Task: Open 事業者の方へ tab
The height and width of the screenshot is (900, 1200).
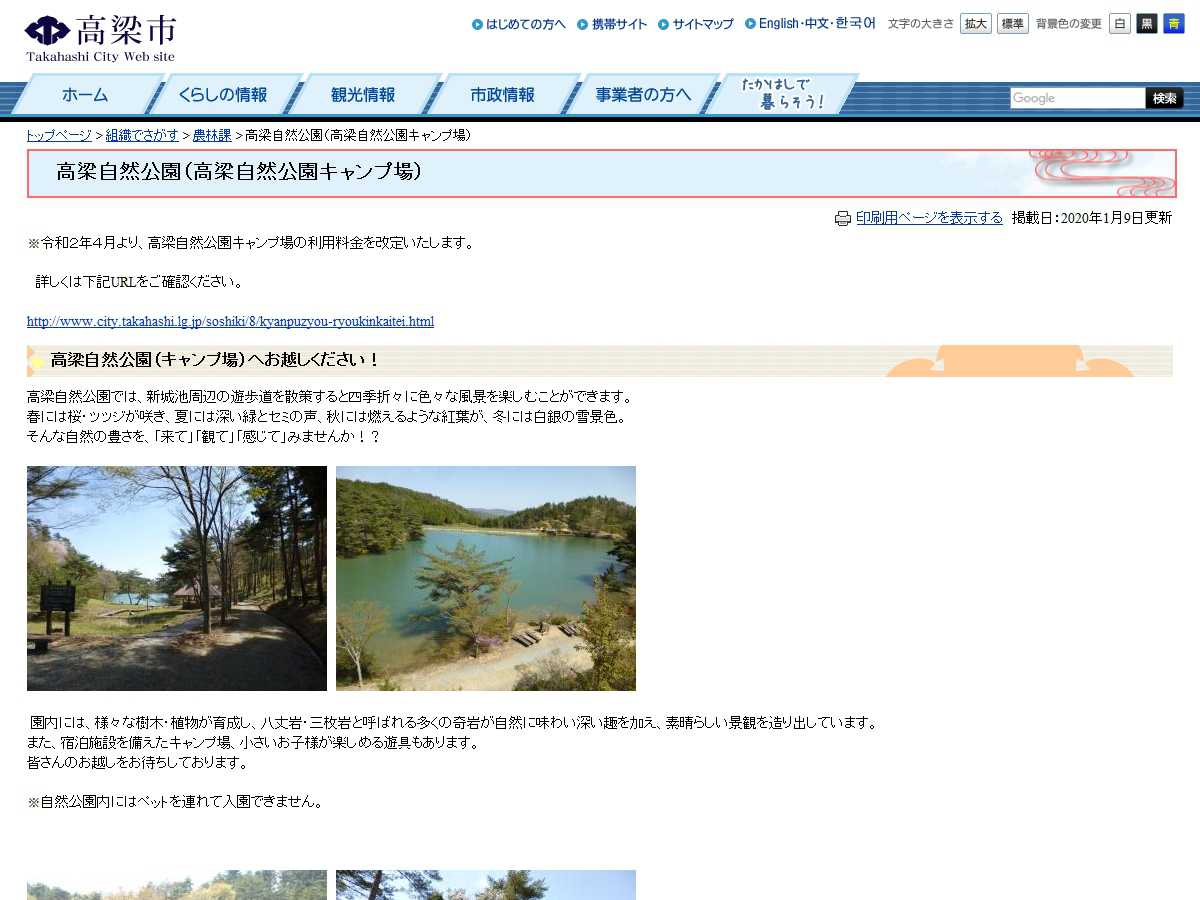Action: (643, 95)
